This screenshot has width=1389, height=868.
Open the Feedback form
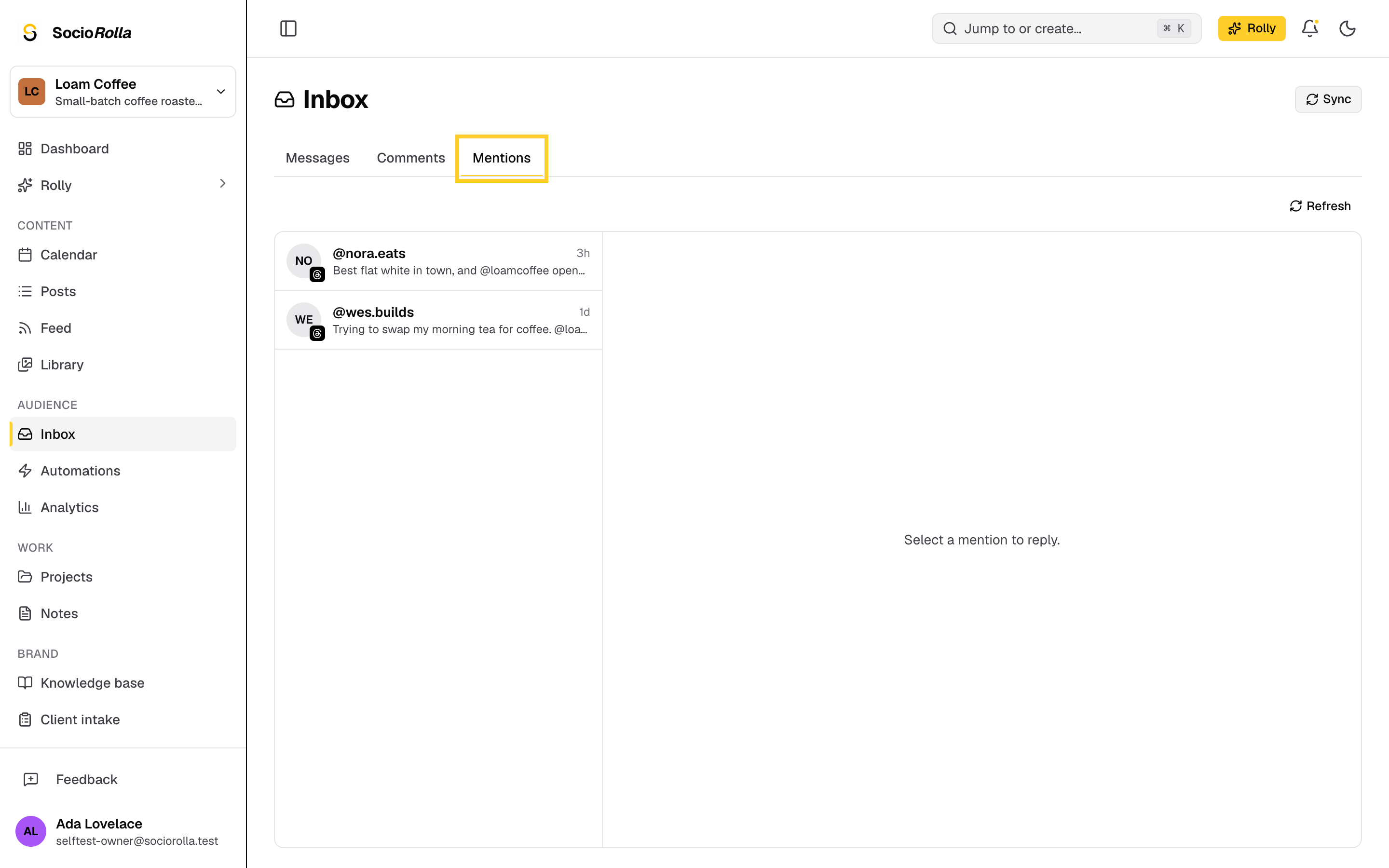pyautogui.click(x=123, y=779)
